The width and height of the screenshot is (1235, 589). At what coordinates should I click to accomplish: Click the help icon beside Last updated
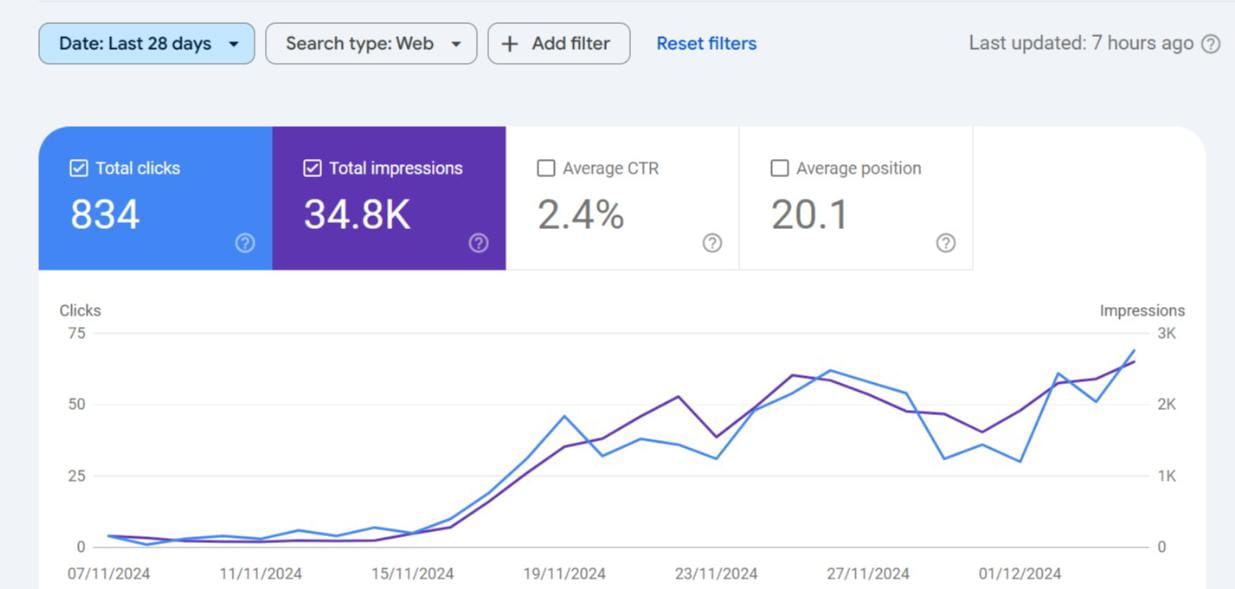pos(1211,44)
